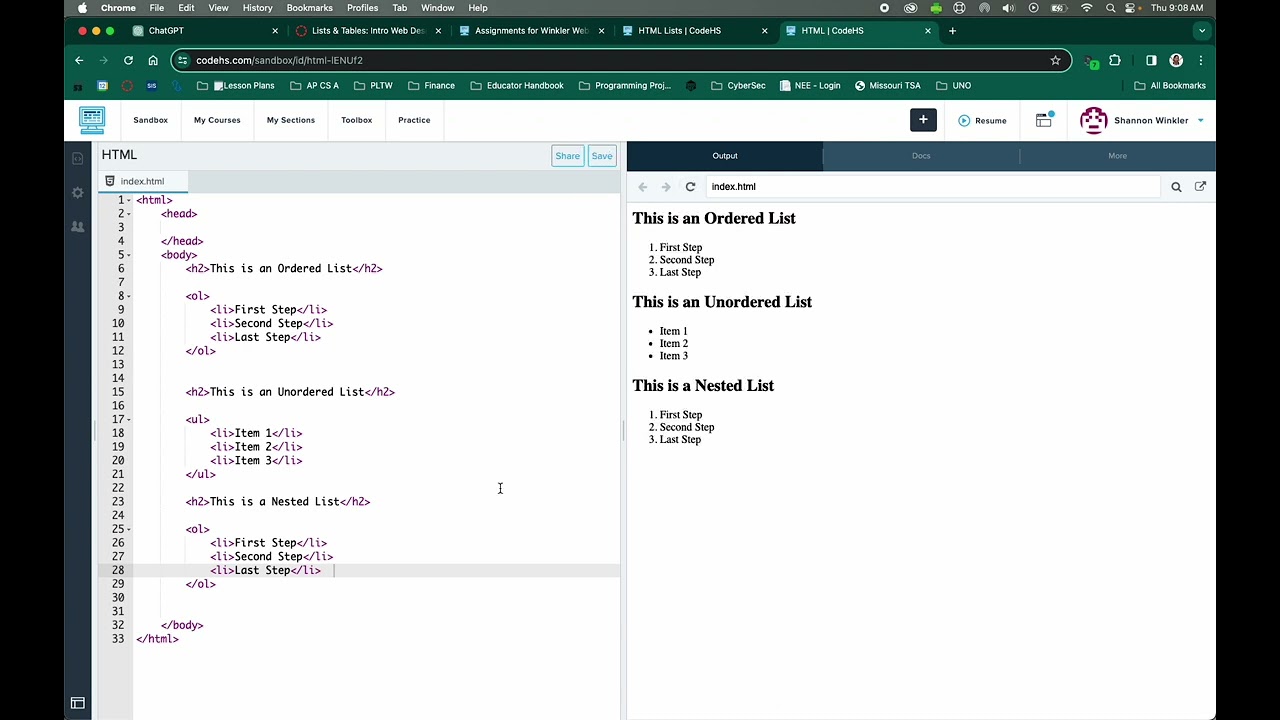Click the Share button

[567, 156]
